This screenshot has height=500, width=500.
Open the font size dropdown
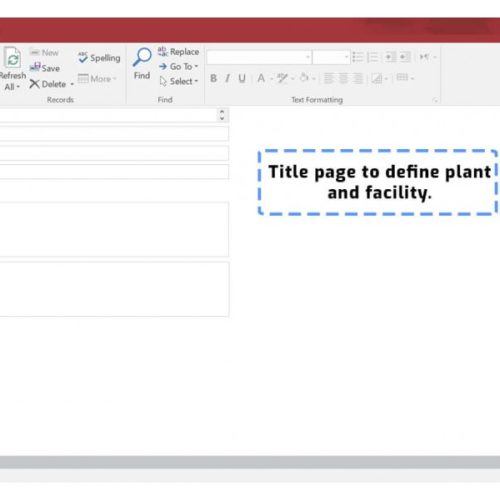pos(331,57)
